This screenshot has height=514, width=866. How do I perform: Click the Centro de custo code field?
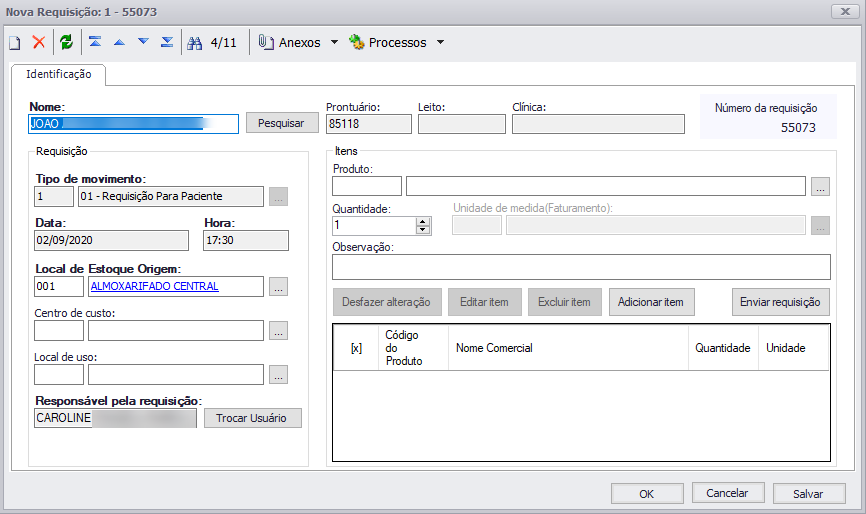click(59, 330)
